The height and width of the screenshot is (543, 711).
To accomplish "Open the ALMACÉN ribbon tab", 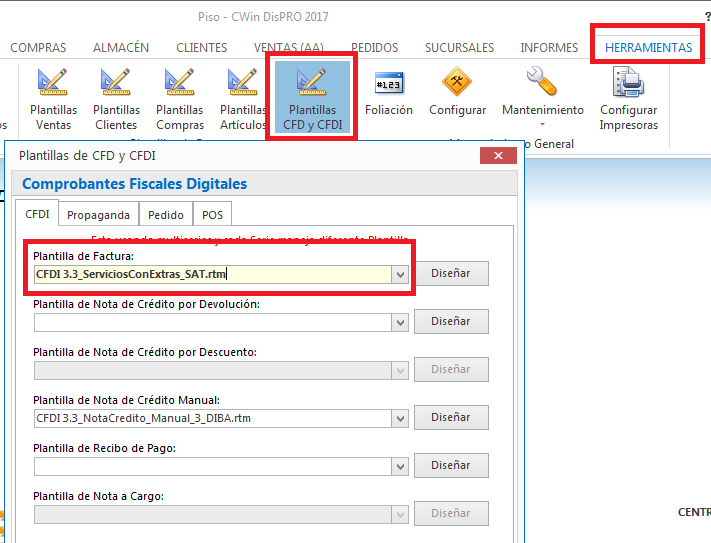I will pyautogui.click(x=121, y=47).
